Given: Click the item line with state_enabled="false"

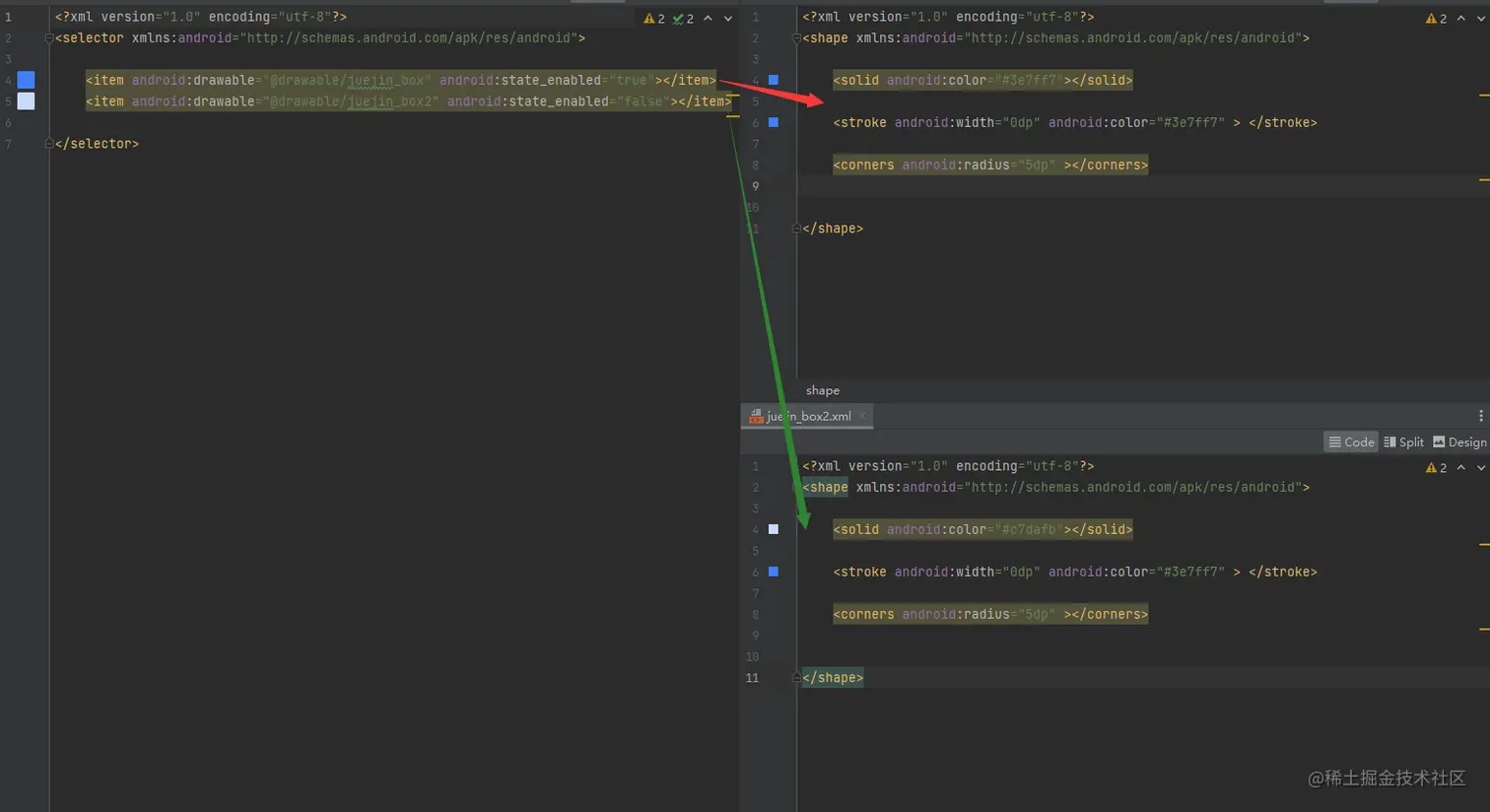Looking at the screenshot, I should [x=409, y=101].
